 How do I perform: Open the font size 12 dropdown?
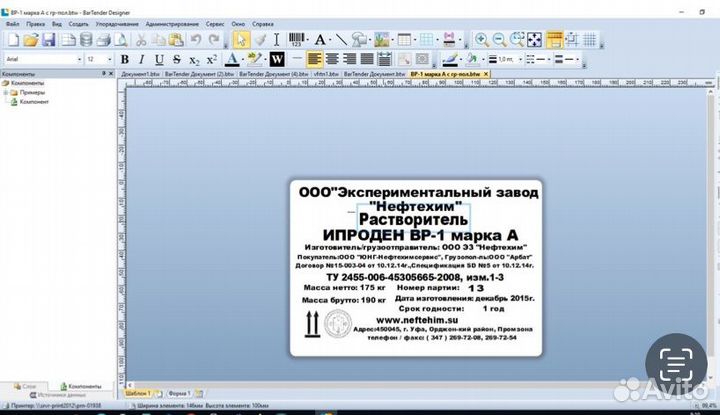tap(109, 59)
